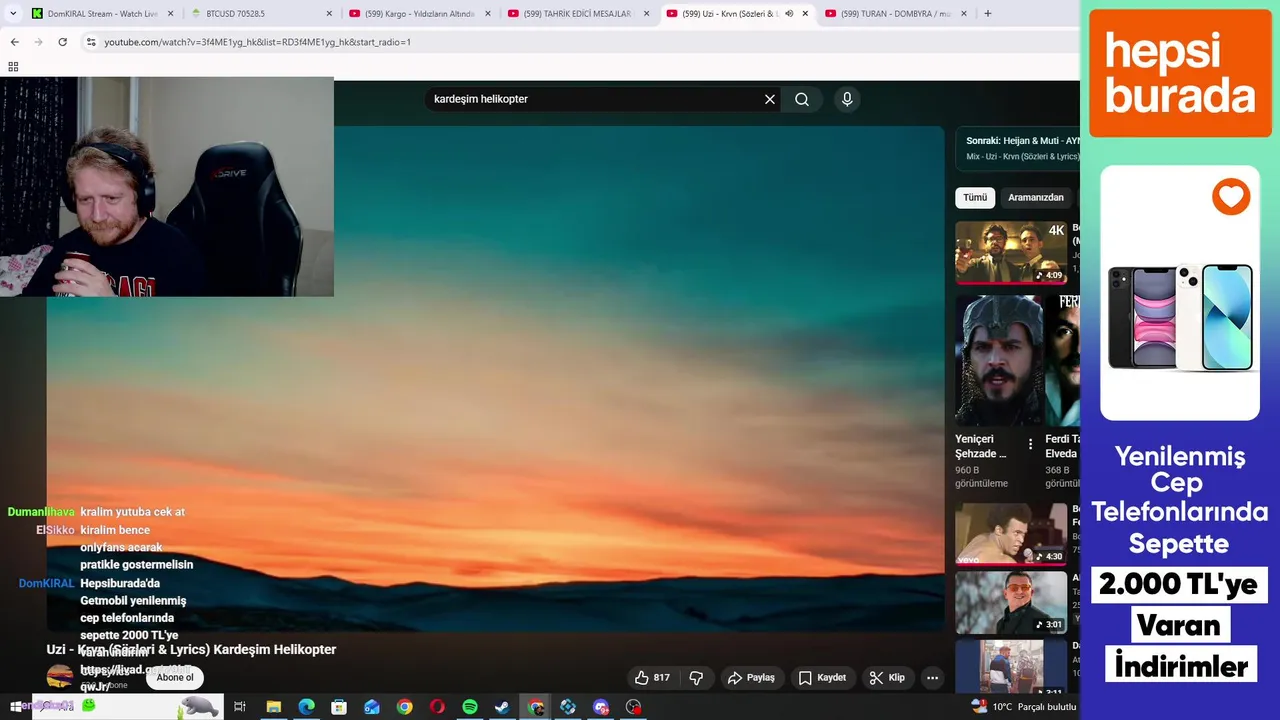Click the hepsiburada logo in ad banner
The height and width of the screenshot is (720, 1280).
coord(1180,73)
